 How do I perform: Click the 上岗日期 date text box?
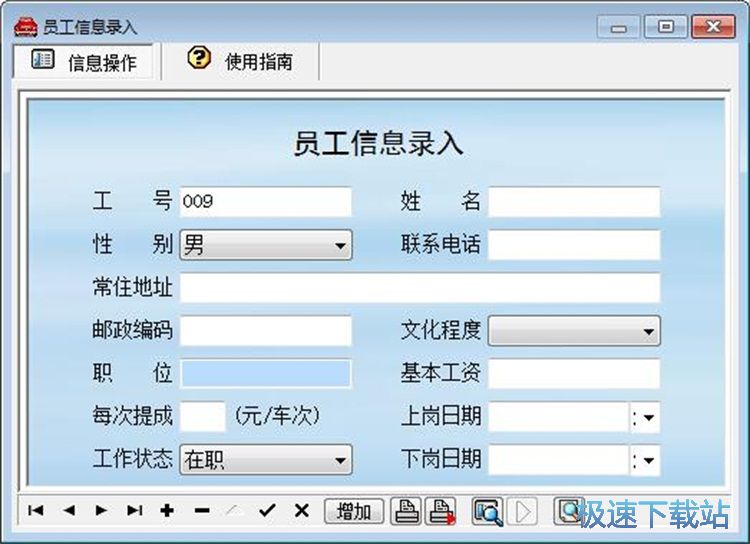pyautogui.click(x=559, y=417)
